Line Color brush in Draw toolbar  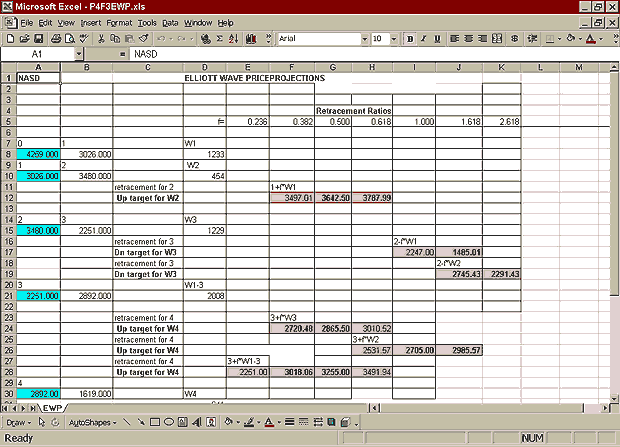(x=249, y=422)
